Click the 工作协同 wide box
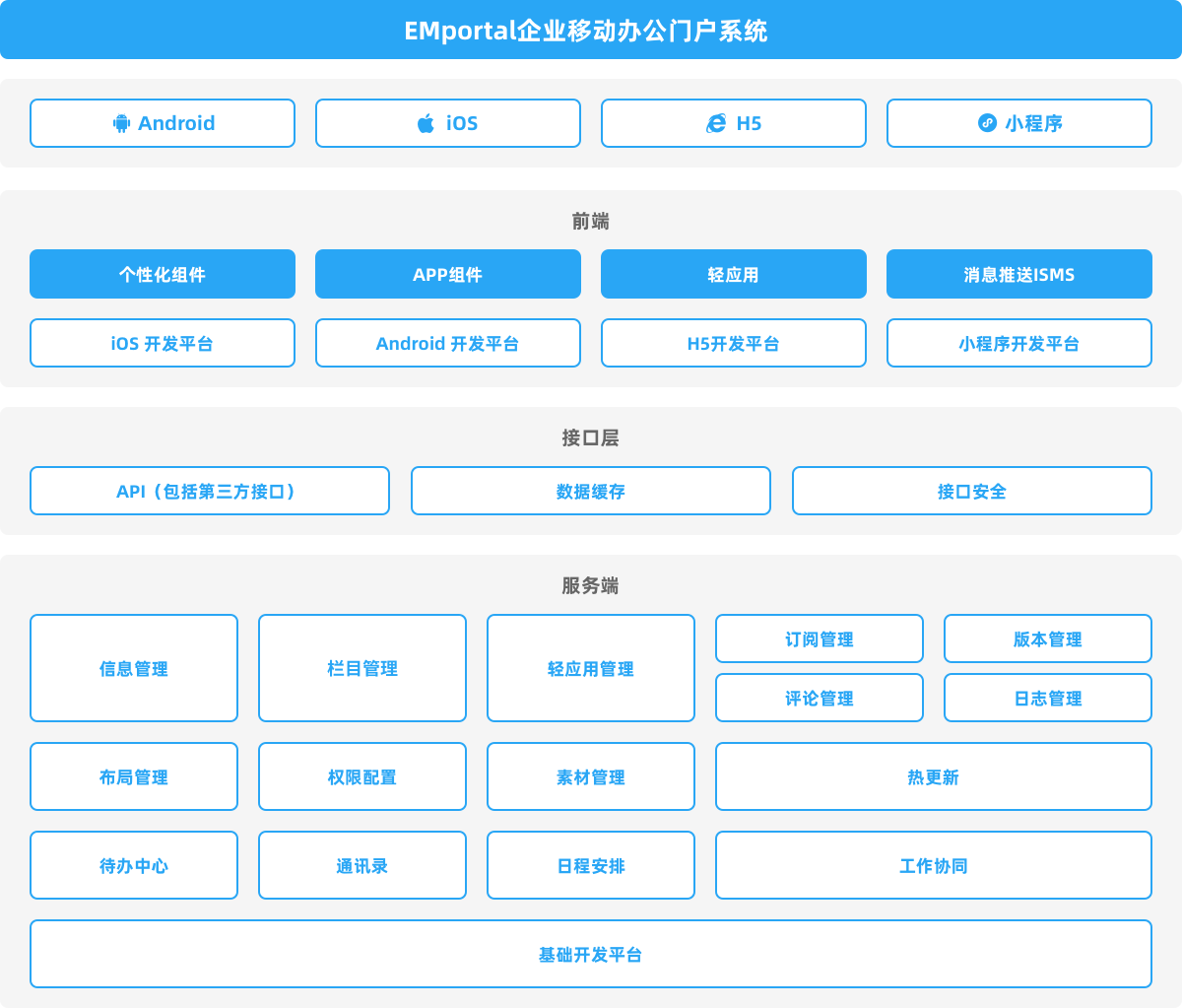1182x1008 pixels. 934,865
